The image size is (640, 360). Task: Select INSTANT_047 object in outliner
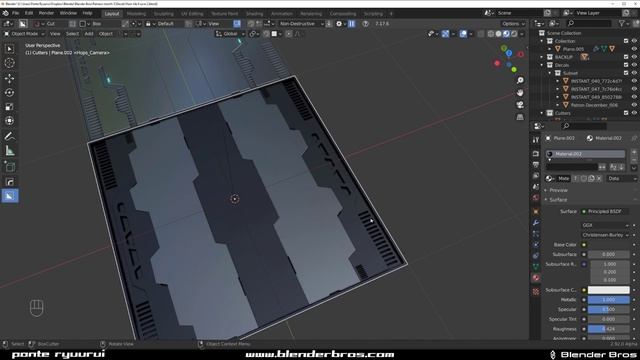(596, 89)
